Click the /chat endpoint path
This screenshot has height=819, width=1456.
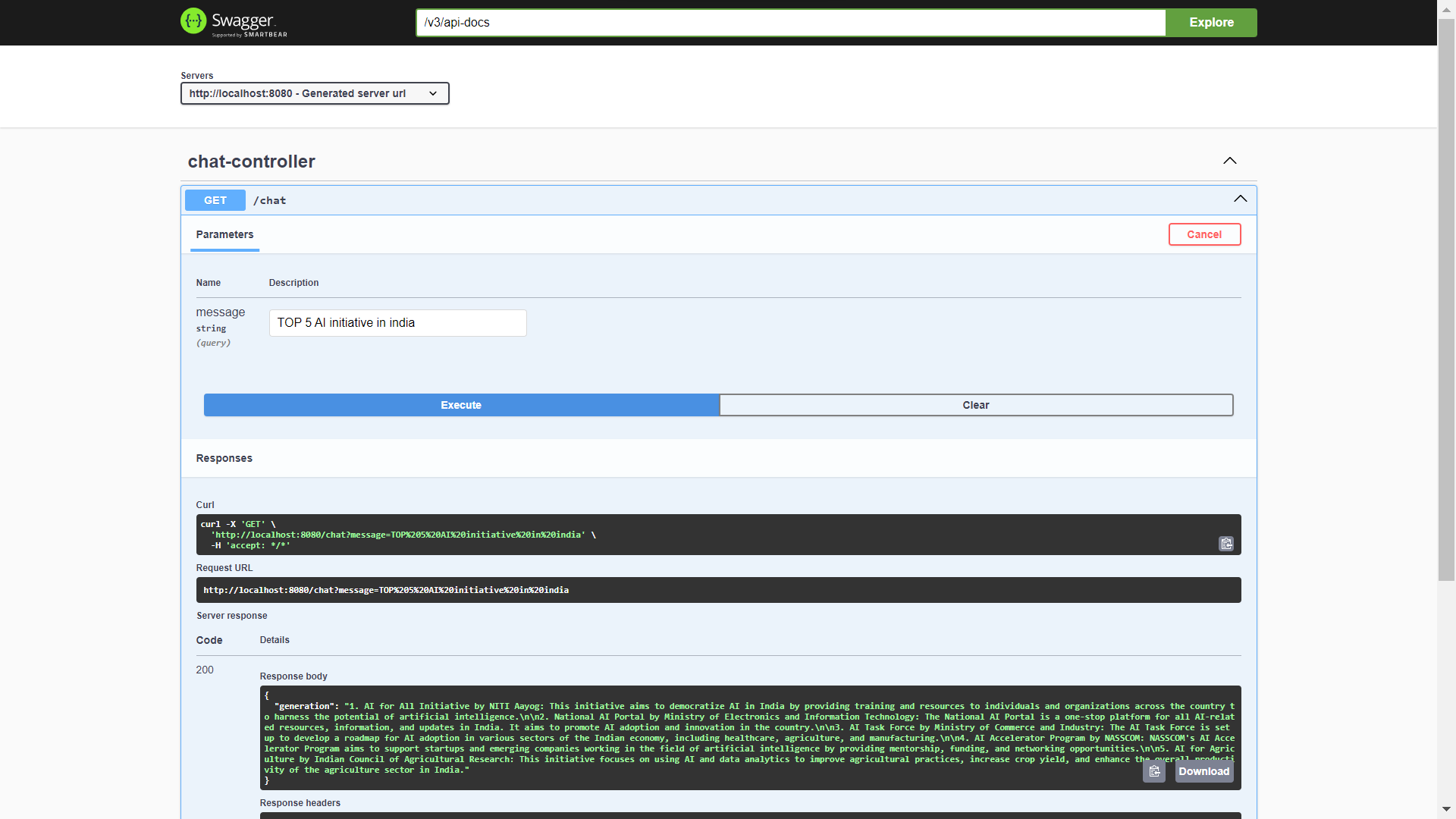[270, 200]
